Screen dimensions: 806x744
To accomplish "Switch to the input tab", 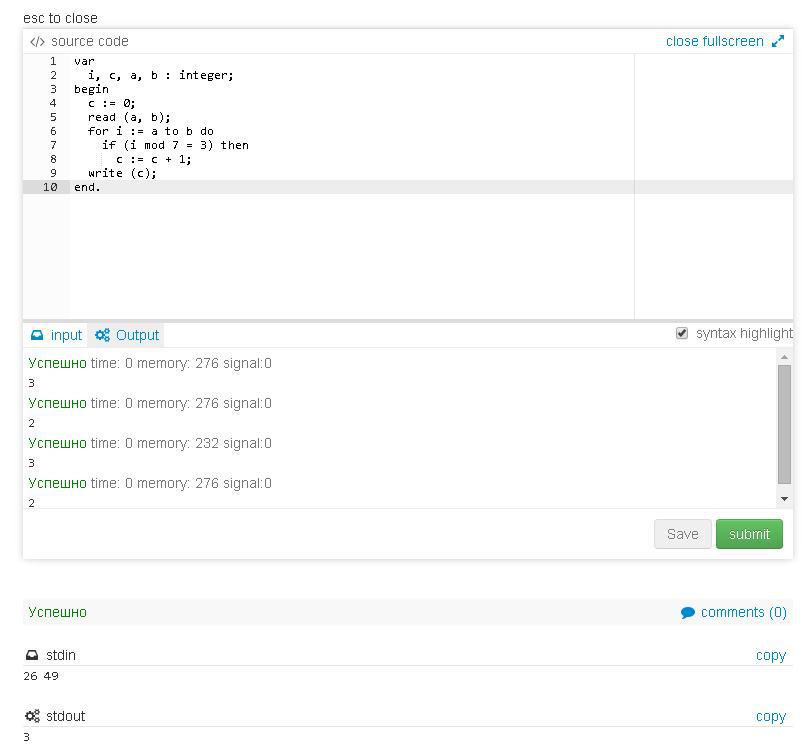I will pos(66,335).
